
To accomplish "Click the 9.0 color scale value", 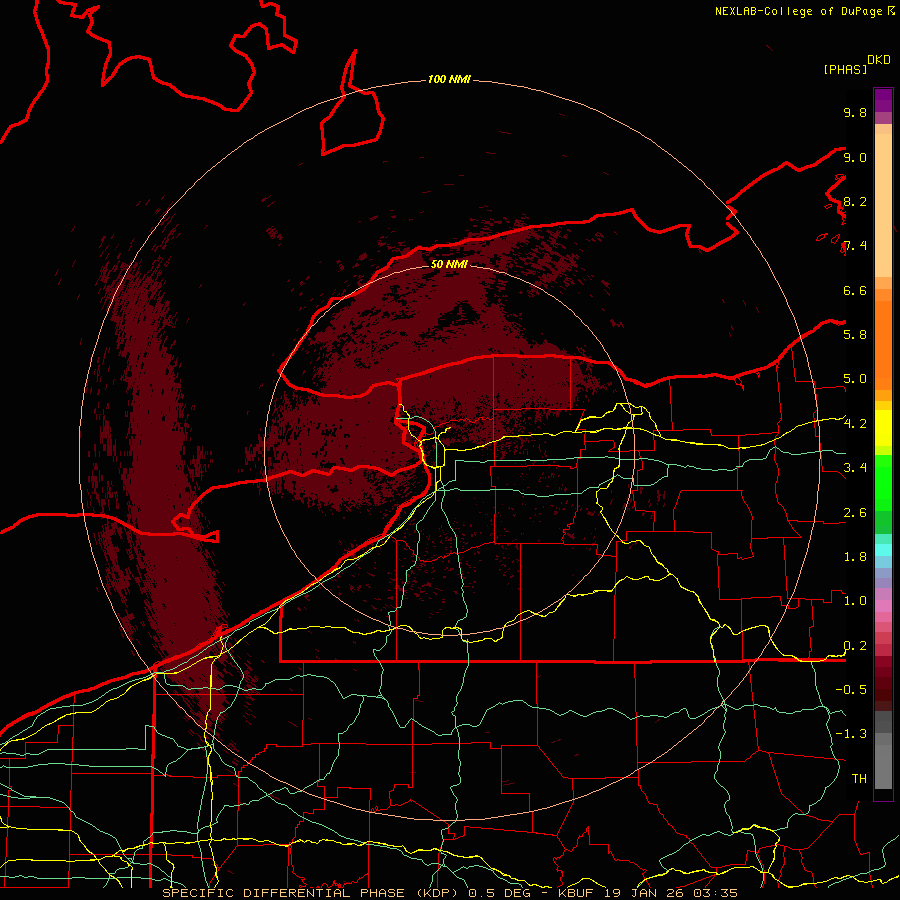I will [x=855, y=157].
